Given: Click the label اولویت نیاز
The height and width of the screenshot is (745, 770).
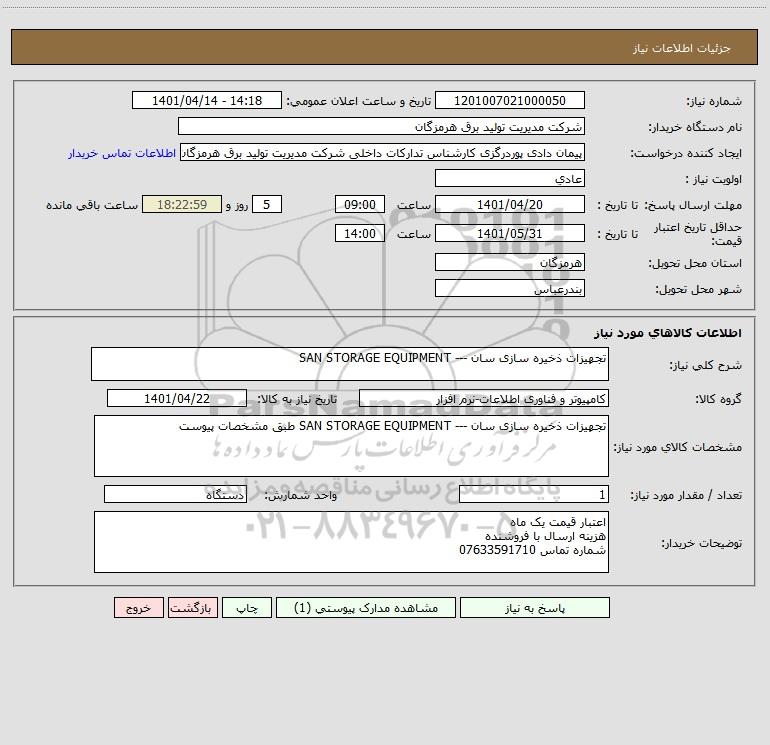Looking at the screenshot, I should click(713, 179).
